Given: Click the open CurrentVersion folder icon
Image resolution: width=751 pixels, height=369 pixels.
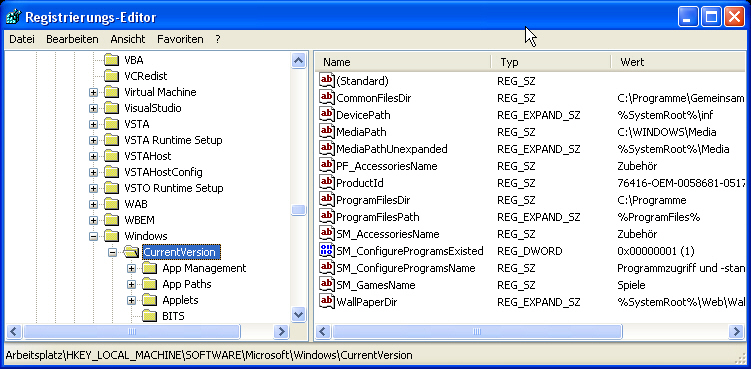Looking at the screenshot, I should [131, 252].
